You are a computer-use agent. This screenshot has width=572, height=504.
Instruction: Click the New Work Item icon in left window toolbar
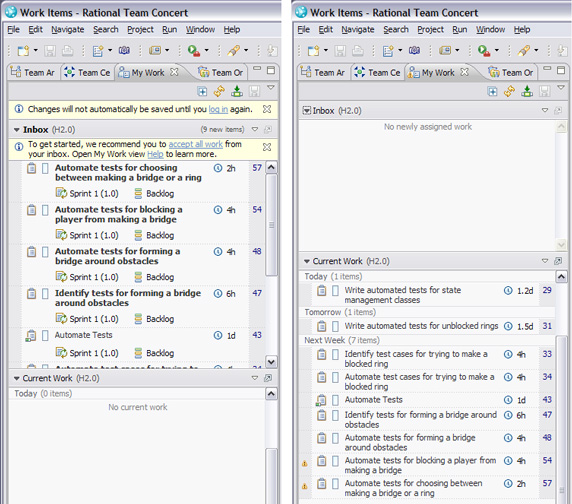[x=98, y=50]
